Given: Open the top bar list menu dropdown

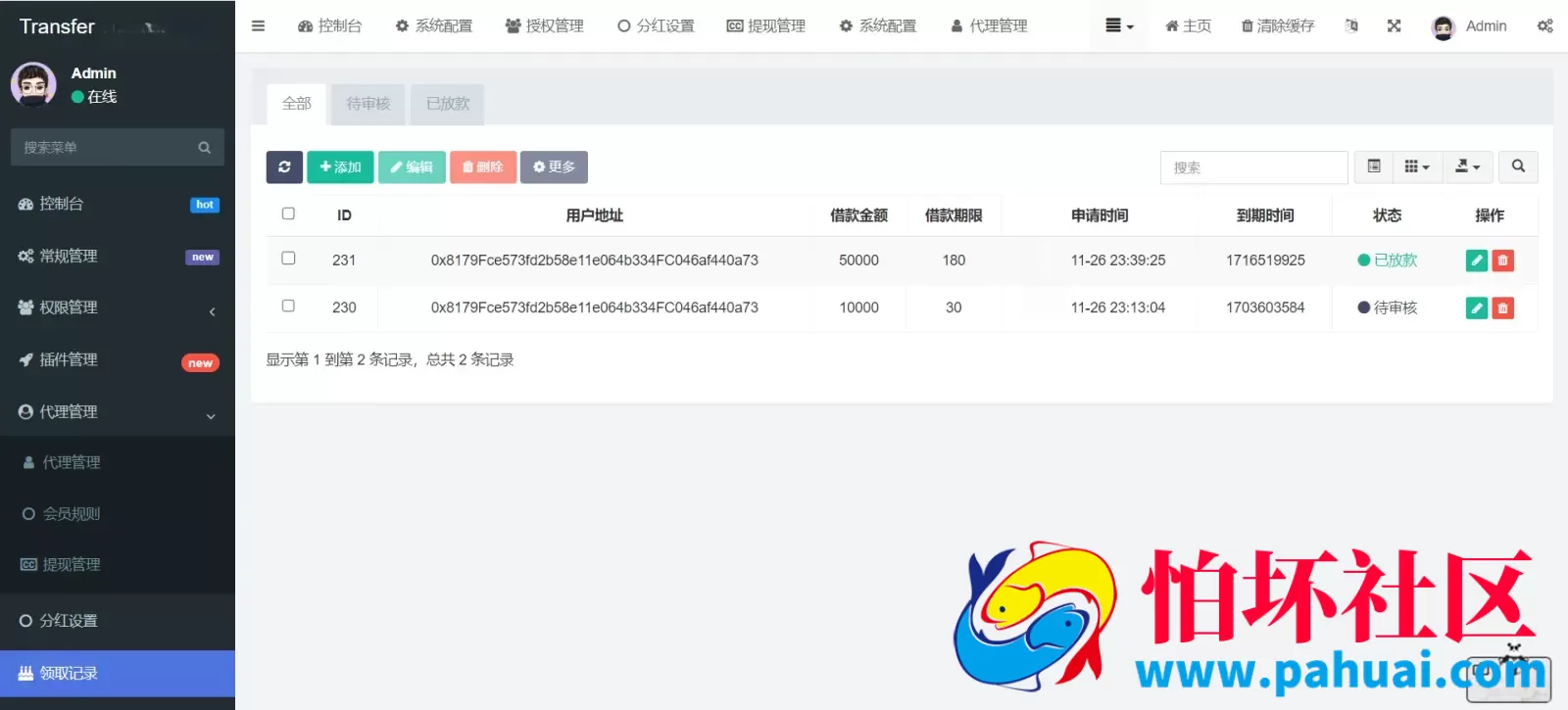Looking at the screenshot, I should (x=1119, y=26).
